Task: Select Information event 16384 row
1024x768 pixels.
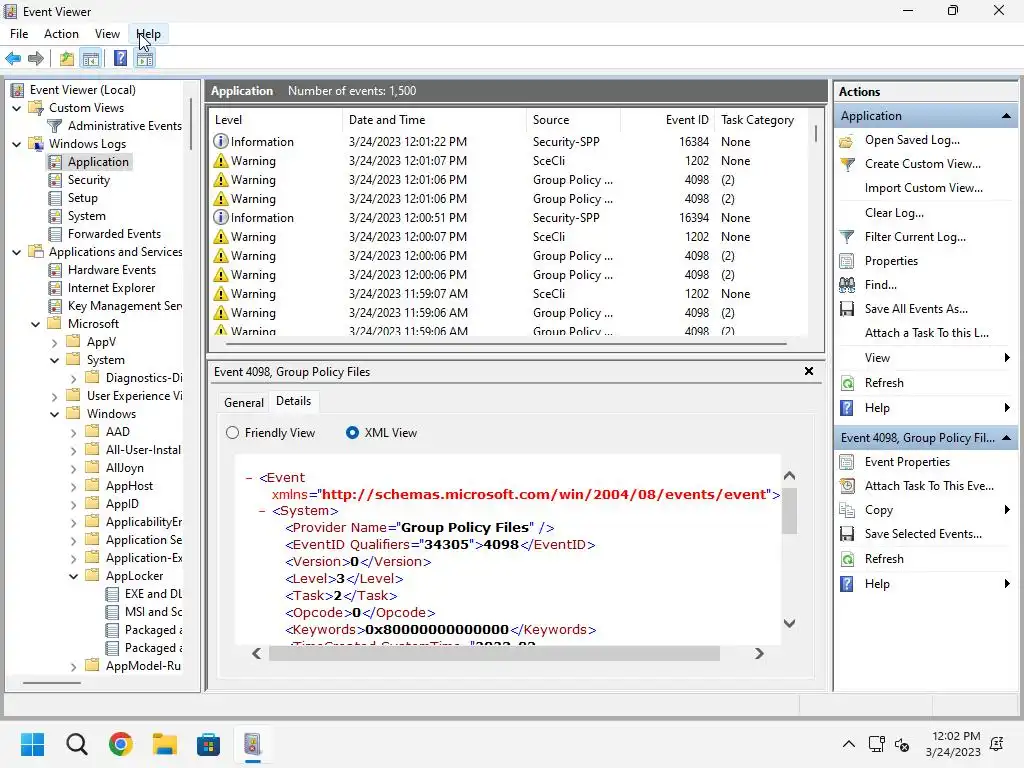Action: point(511,142)
